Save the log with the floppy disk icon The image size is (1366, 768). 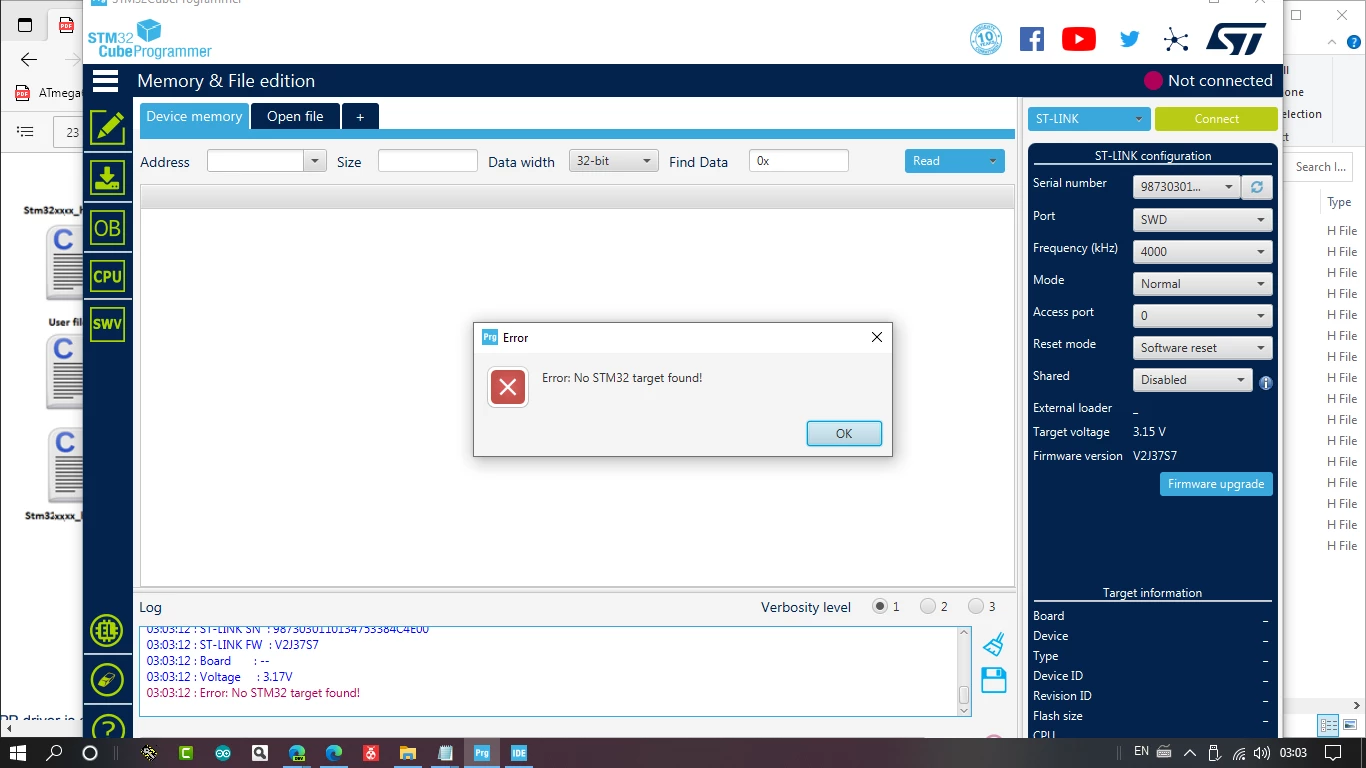point(994,680)
